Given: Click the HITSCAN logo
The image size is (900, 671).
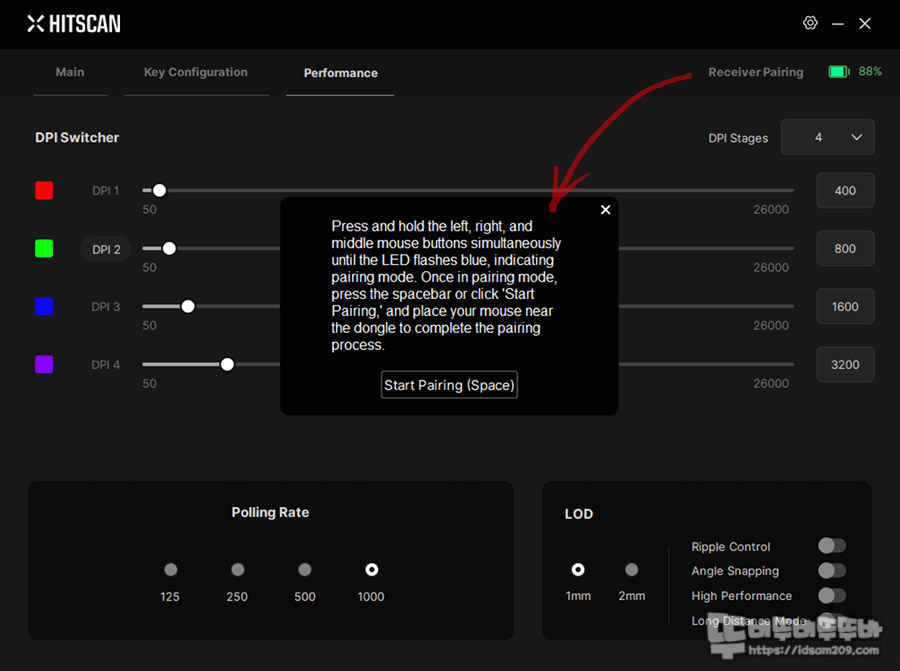Looking at the screenshot, I should pyautogui.click(x=74, y=24).
